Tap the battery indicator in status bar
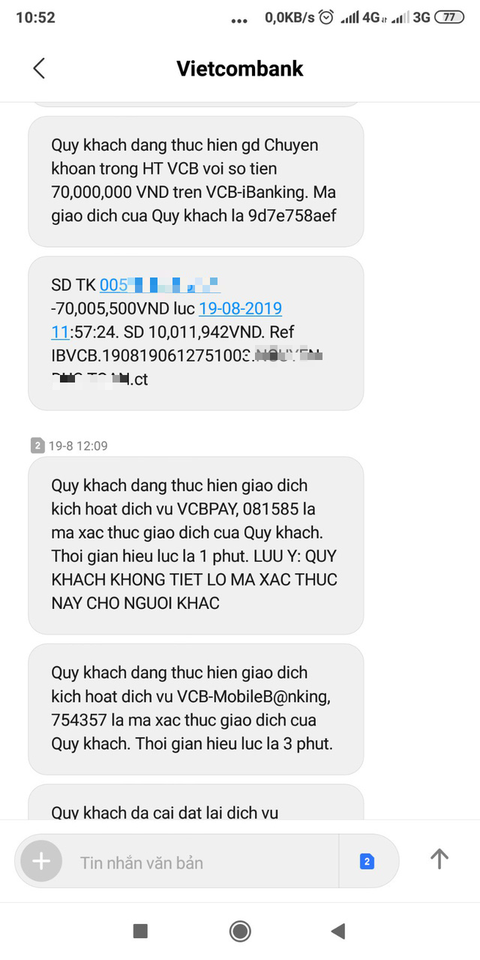The width and height of the screenshot is (480, 960). [x=449, y=17]
